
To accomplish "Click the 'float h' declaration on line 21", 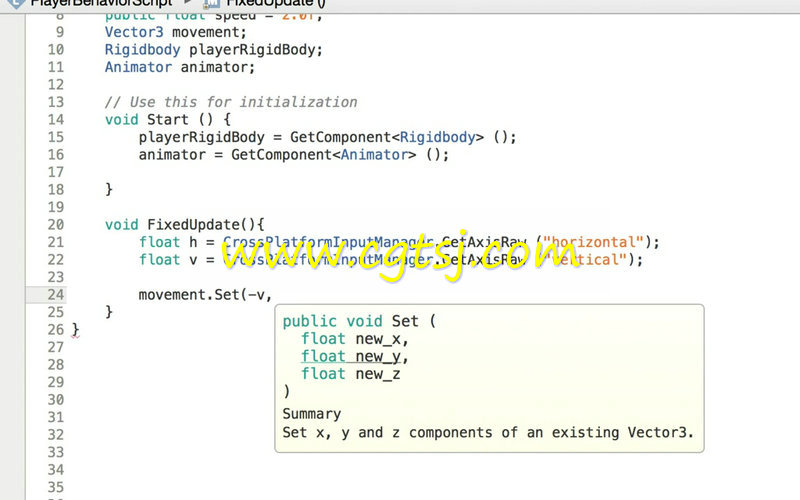I will click(x=168, y=242).
